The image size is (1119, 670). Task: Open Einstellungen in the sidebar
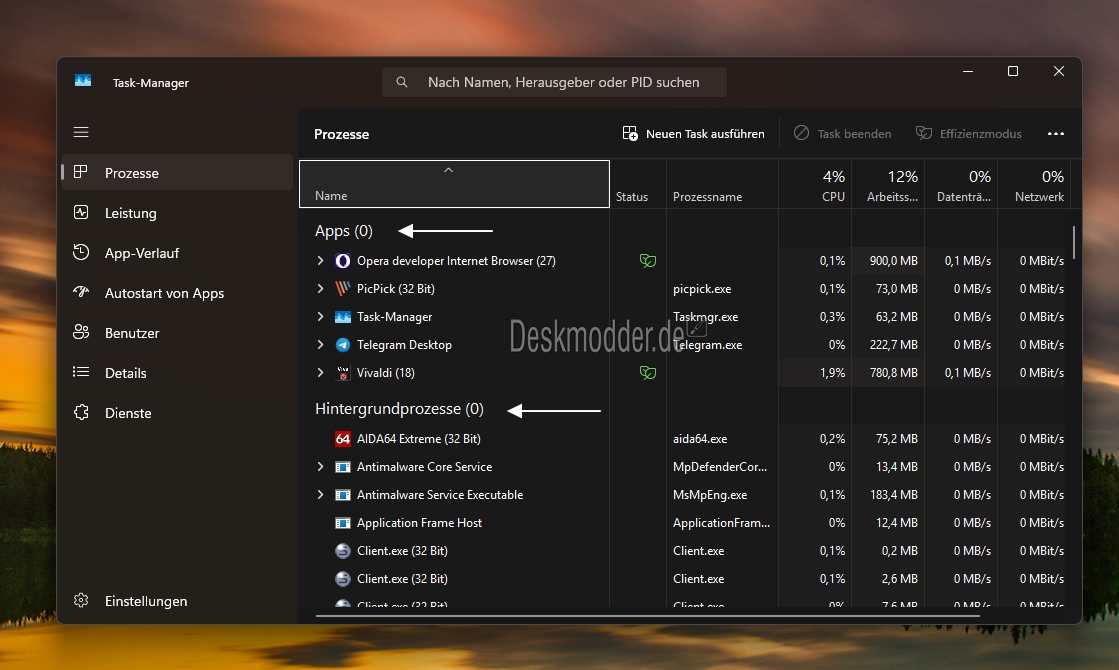tap(177, 601)
